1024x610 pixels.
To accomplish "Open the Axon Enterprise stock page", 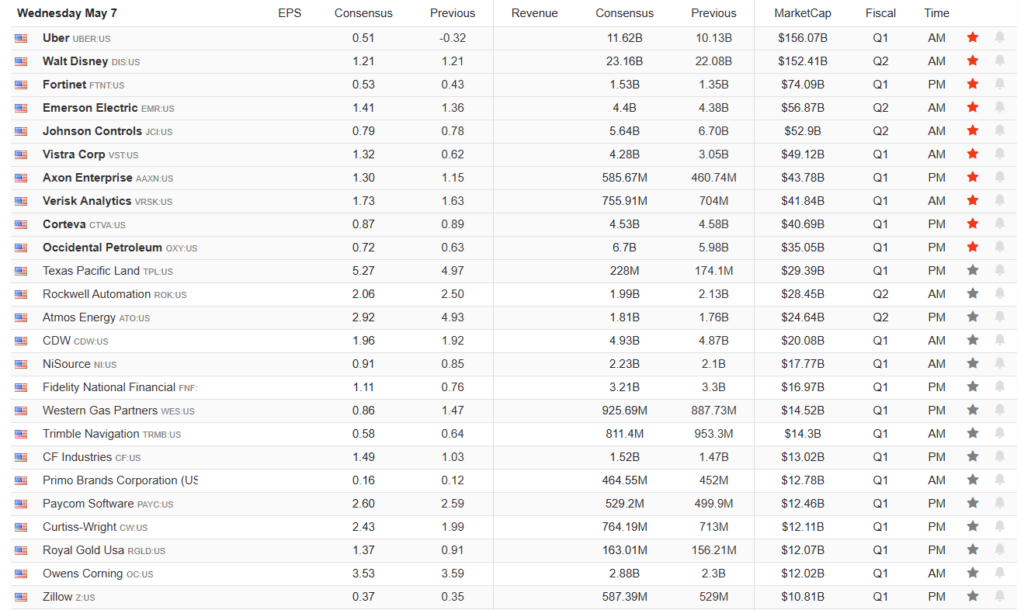I will (x=87, y=178).
